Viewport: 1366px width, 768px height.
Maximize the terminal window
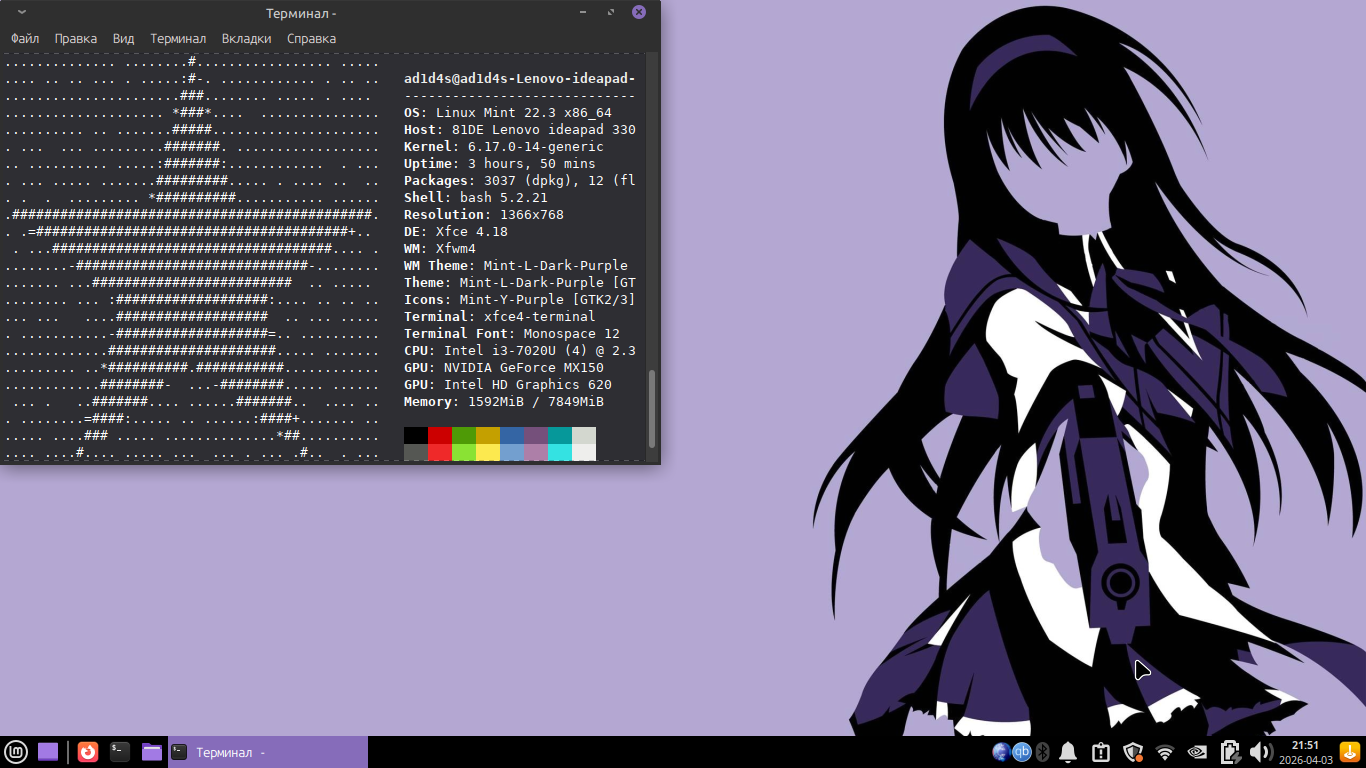[x=611, y=13]
